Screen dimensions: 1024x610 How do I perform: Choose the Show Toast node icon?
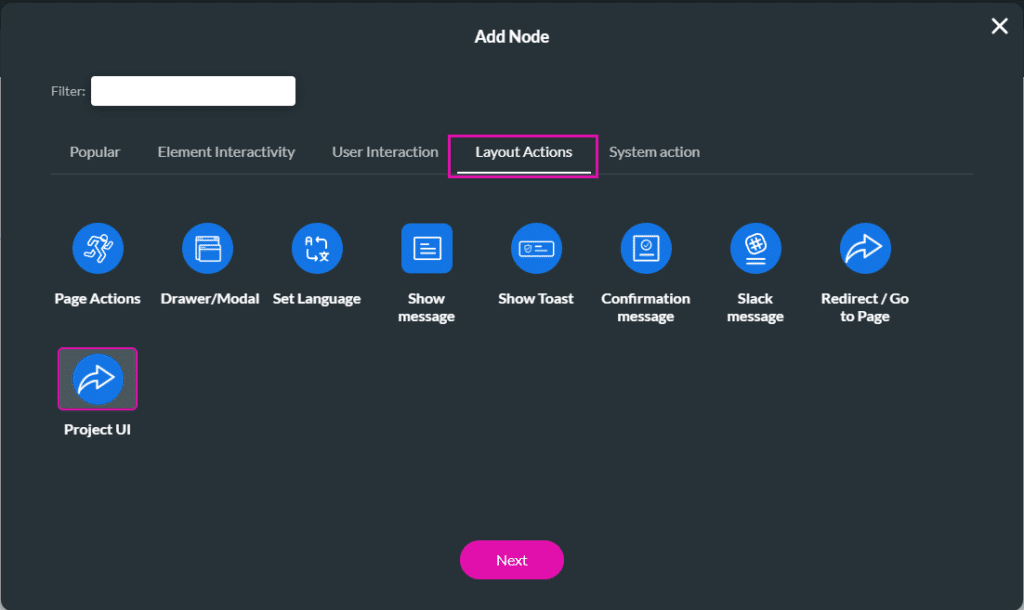coord(536,248)
